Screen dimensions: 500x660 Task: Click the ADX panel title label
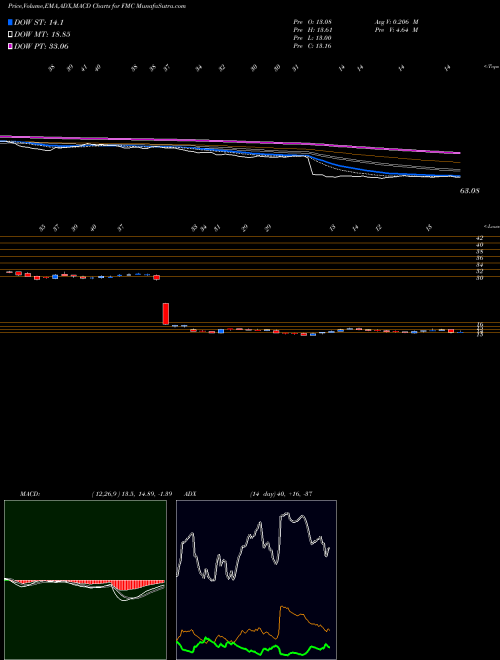(190, 494)
